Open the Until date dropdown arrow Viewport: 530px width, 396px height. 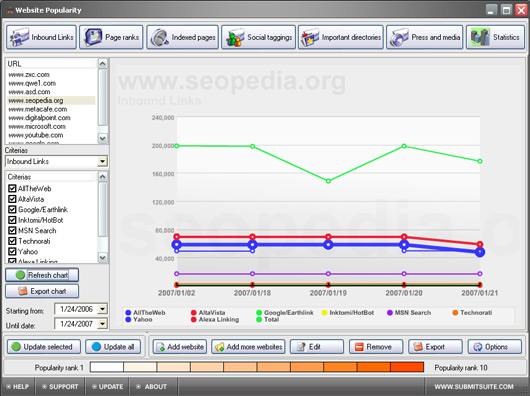(x=102, y=324)
